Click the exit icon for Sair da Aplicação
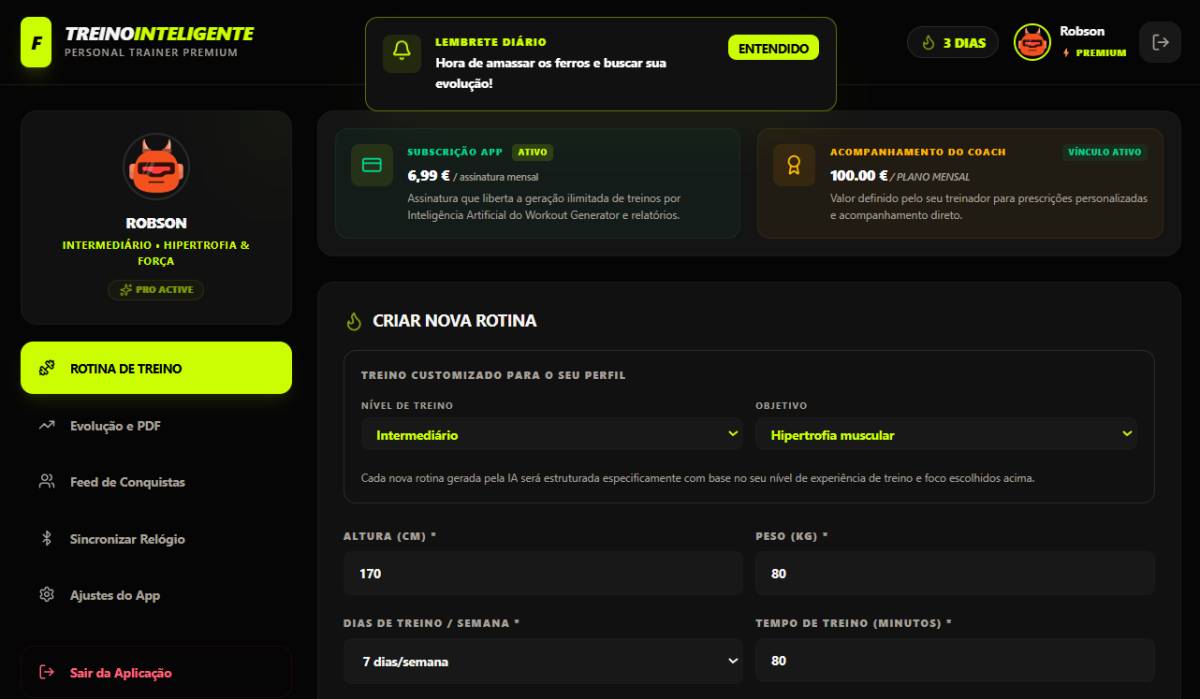The image size is (1200, 699). [46, 672]
